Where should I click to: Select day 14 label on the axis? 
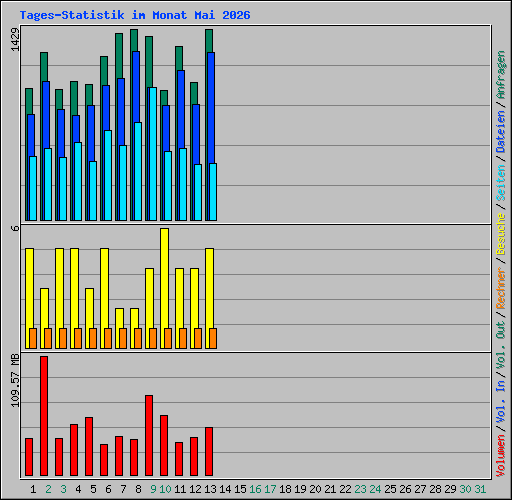tap(225, 489)
